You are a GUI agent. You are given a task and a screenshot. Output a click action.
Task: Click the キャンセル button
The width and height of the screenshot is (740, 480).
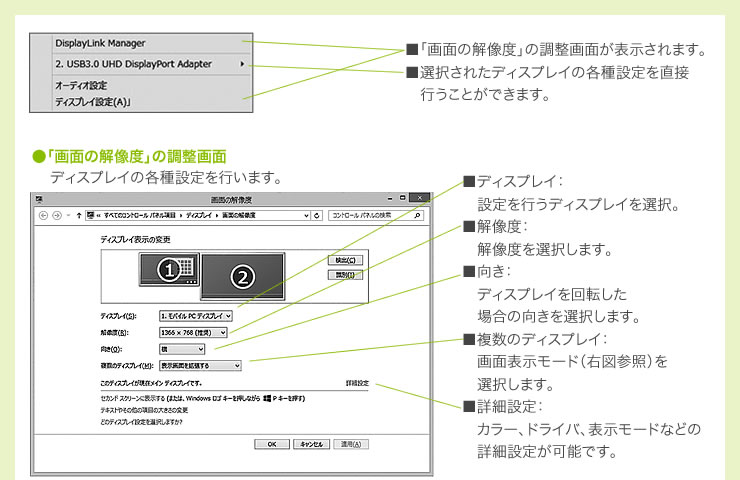coord(311,444)
